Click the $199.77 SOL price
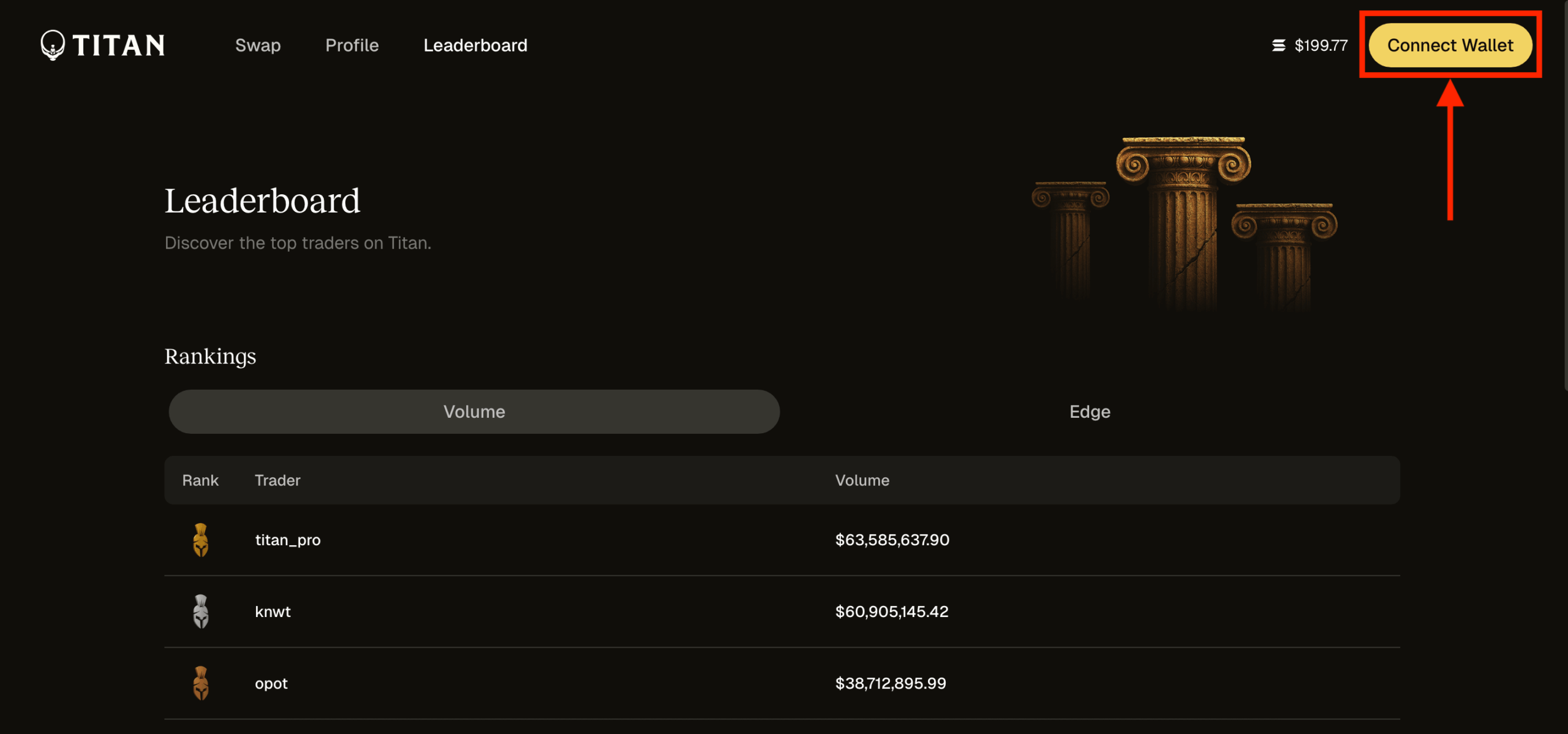The image size is (1568, 734). coord(1321,45)
